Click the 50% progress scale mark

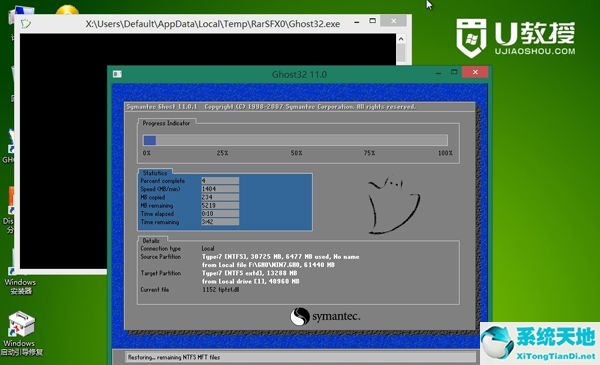[296, 153]
